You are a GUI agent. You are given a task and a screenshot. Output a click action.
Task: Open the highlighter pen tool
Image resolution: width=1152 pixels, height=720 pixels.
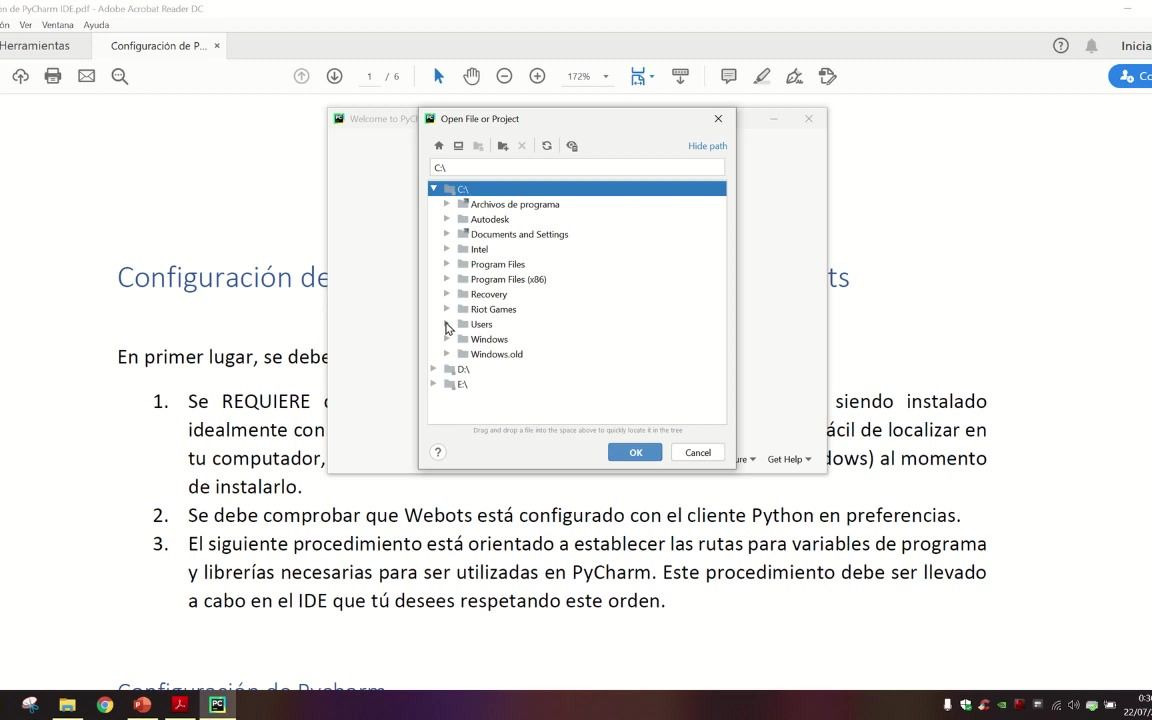(762, 76)
